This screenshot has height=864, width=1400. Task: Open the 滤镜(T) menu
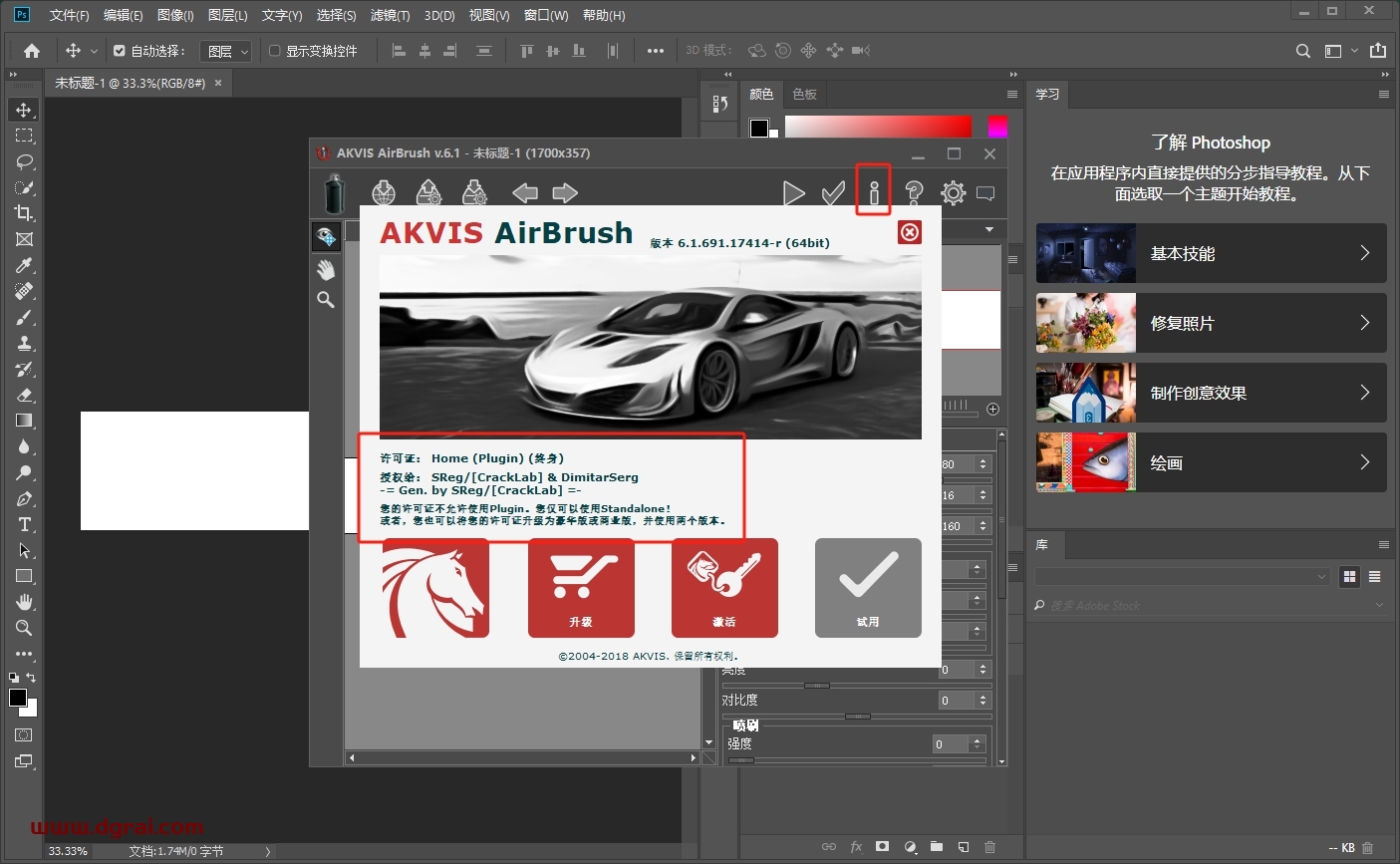pos(390,15)
